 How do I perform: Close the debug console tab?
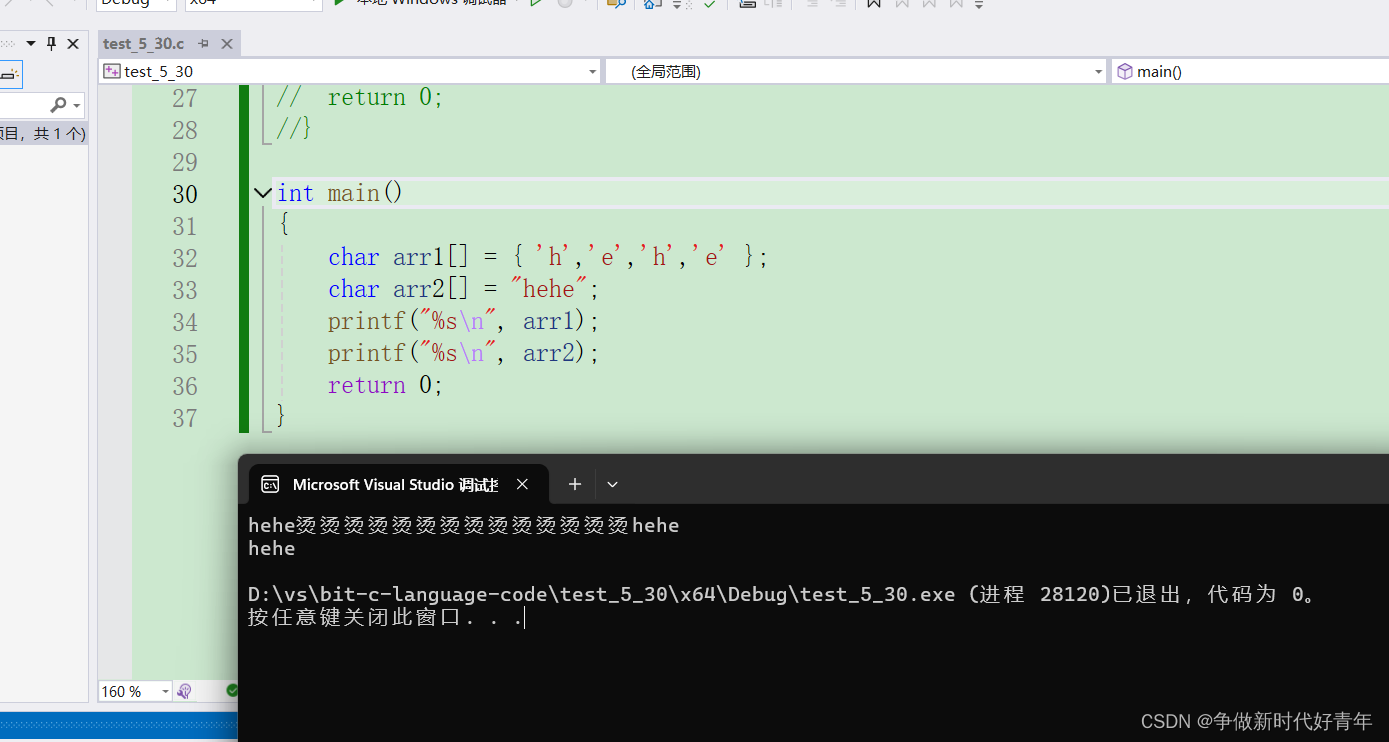[522, 484]
